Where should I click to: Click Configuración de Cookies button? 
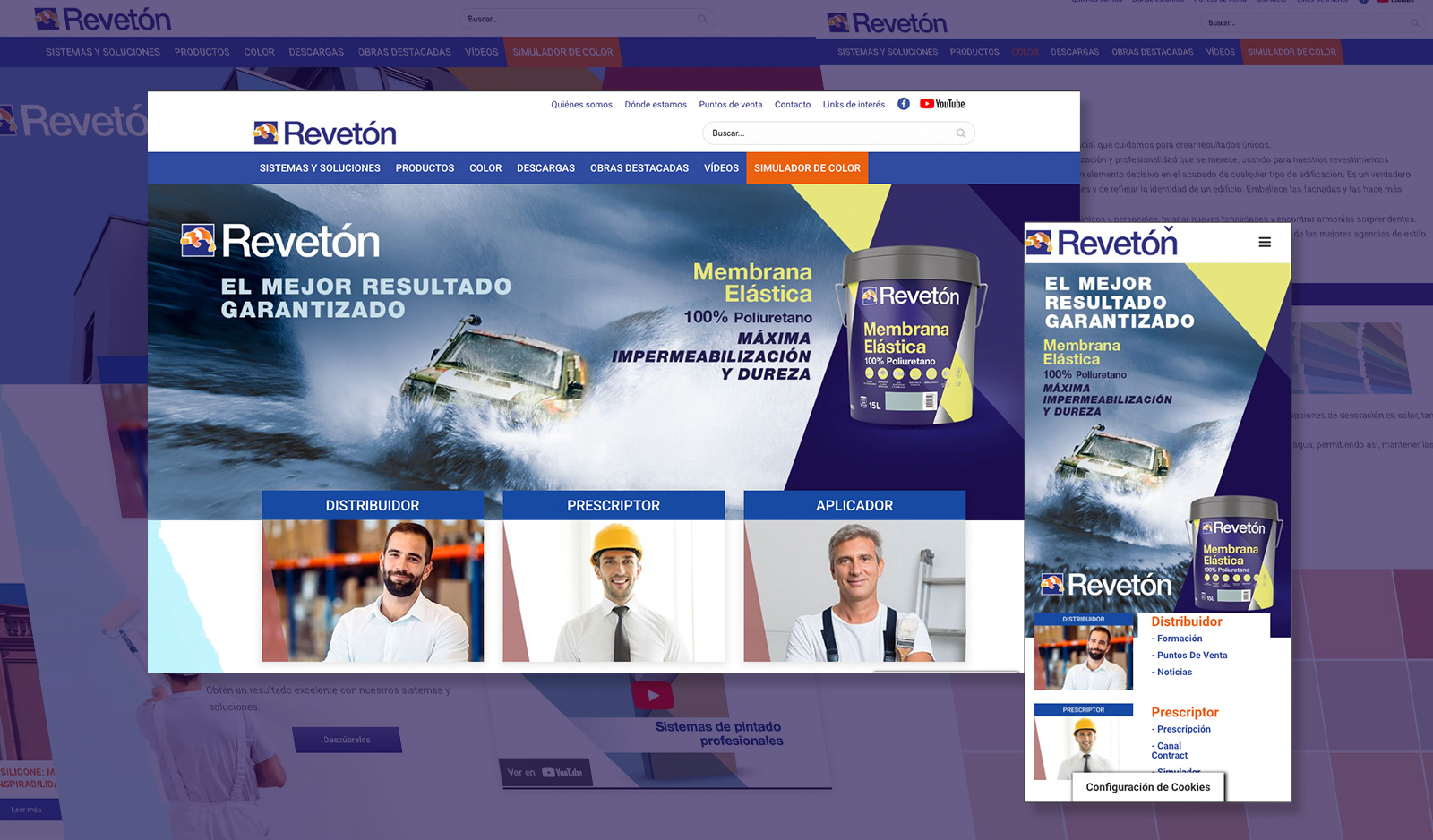point(1148,787)
